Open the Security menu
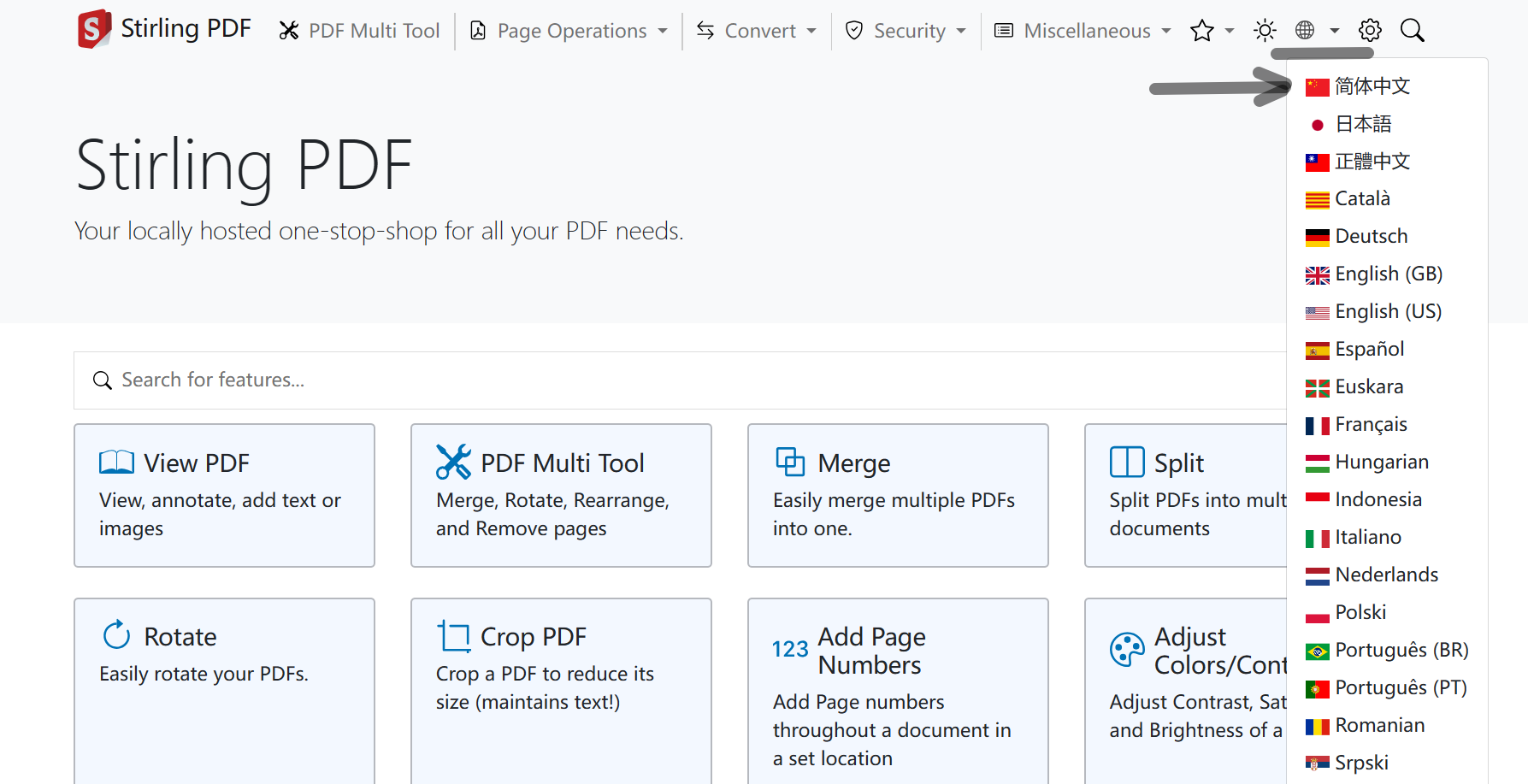 (906, 31)
